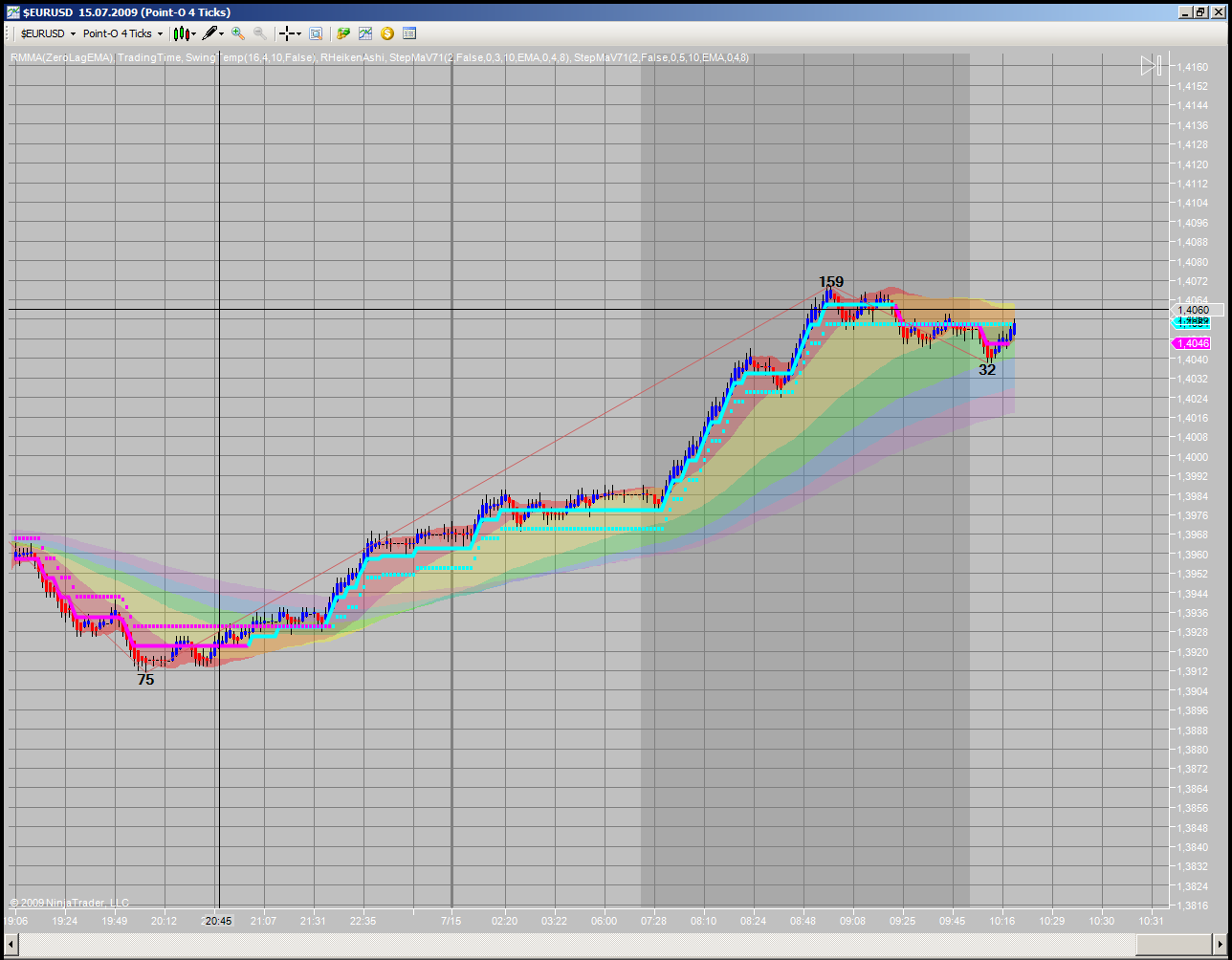The width and height of the screenshot is (1232, 960).
Task: Minimize the $EURUSD chart window
Action: [x=1186, y=11]
